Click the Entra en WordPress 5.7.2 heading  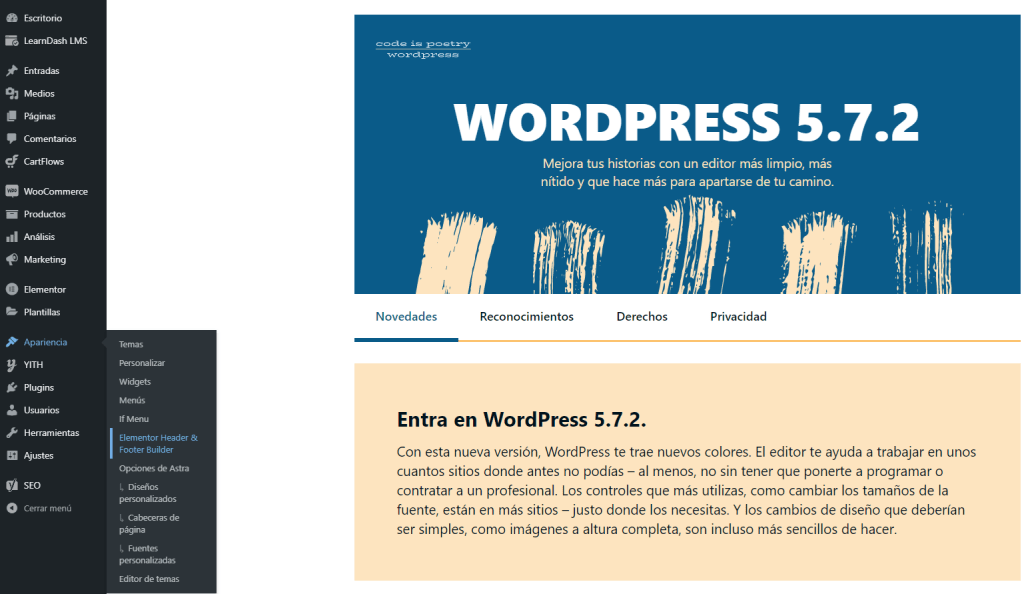(x=521, y=420)
